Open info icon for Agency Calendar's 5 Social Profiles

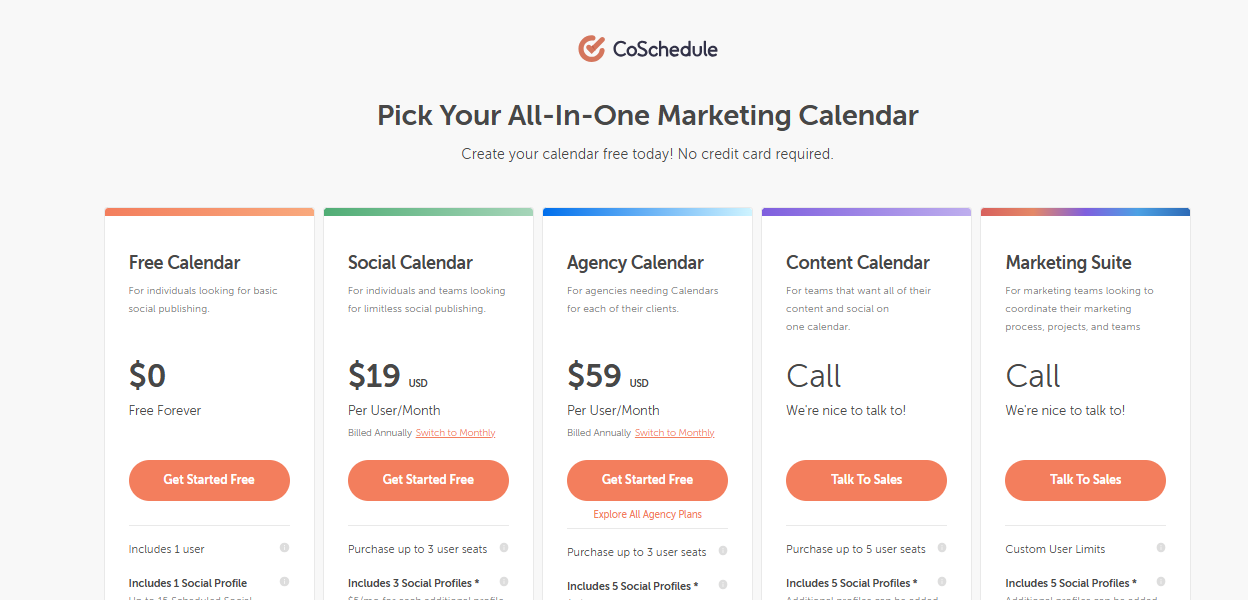tap(722, 585)
